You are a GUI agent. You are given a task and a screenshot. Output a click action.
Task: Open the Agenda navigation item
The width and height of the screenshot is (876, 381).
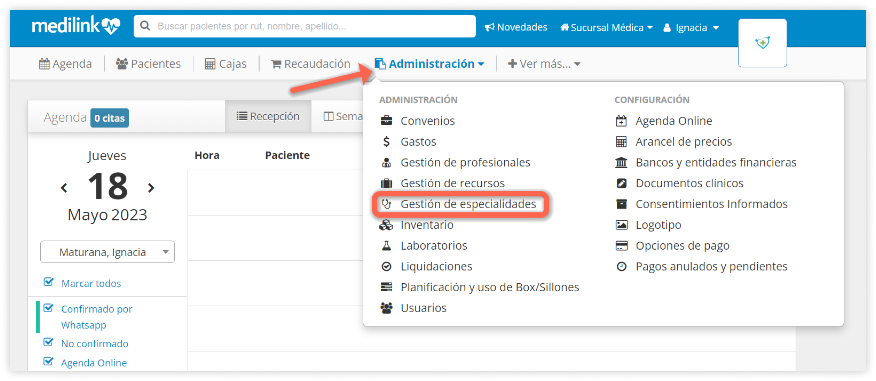coord(65,64)
